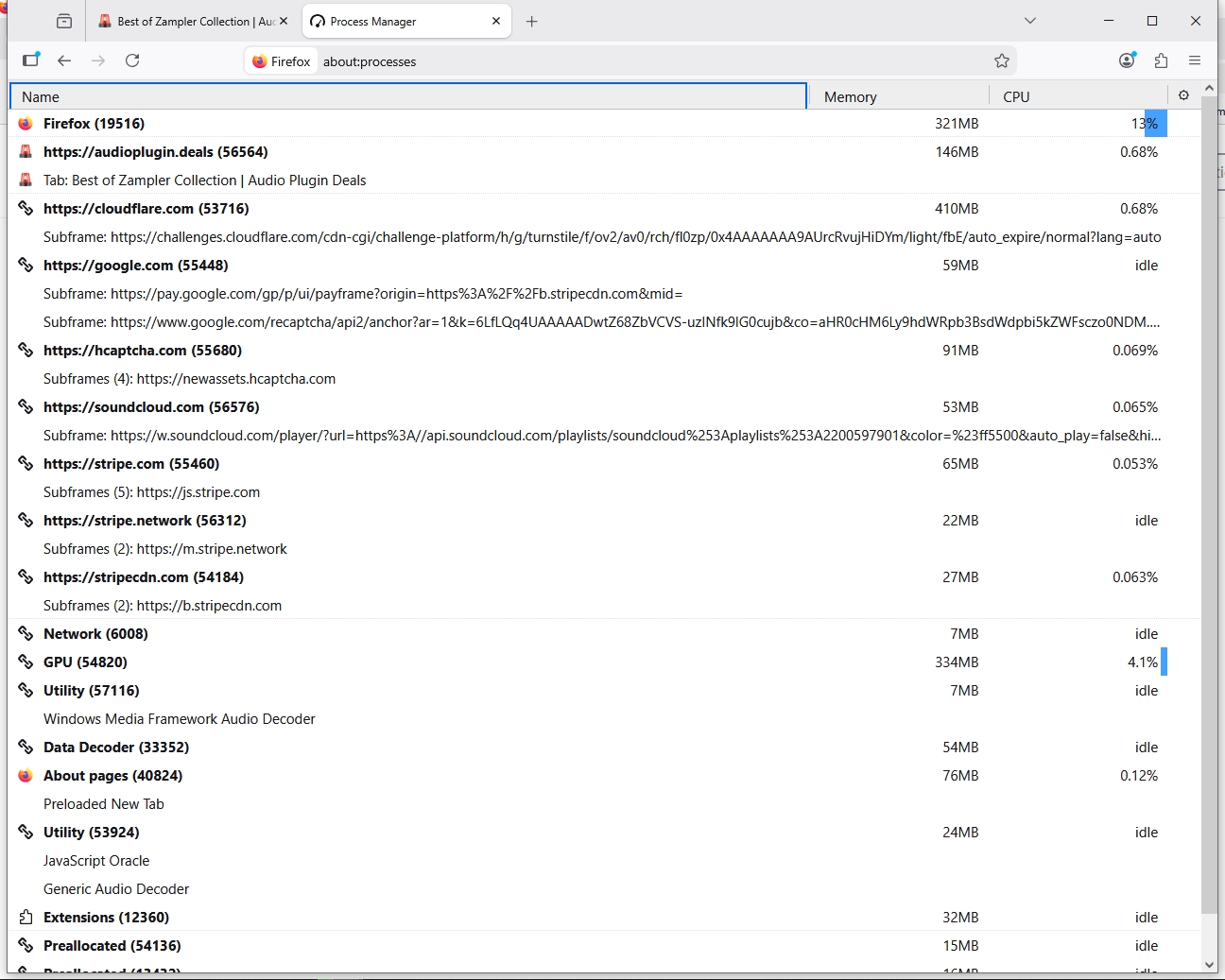Click the stripecdn.com process link icon
The image size is (1225, 980).
[26, 576]
